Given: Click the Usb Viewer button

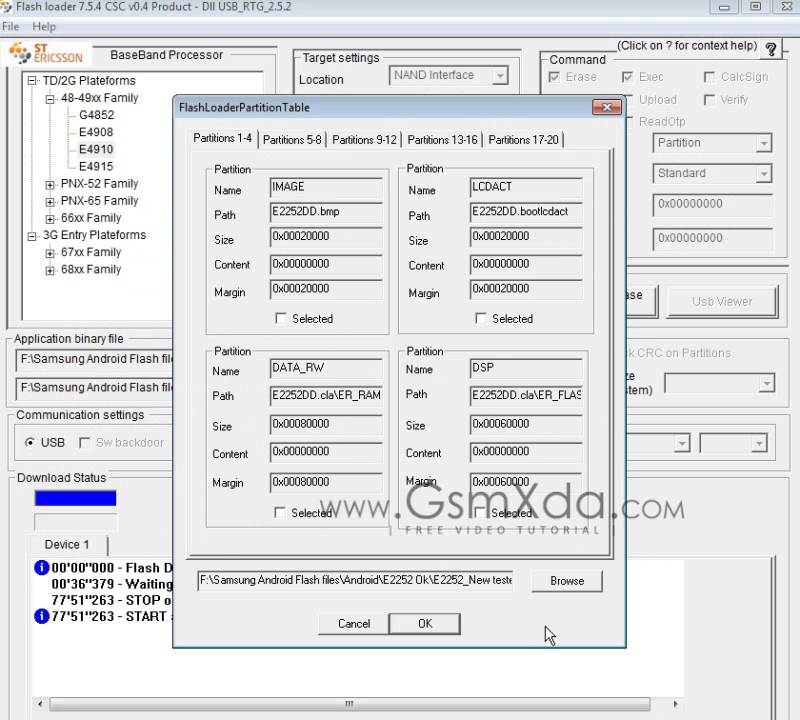Looking at the screenshot, I should coord(722,302).
